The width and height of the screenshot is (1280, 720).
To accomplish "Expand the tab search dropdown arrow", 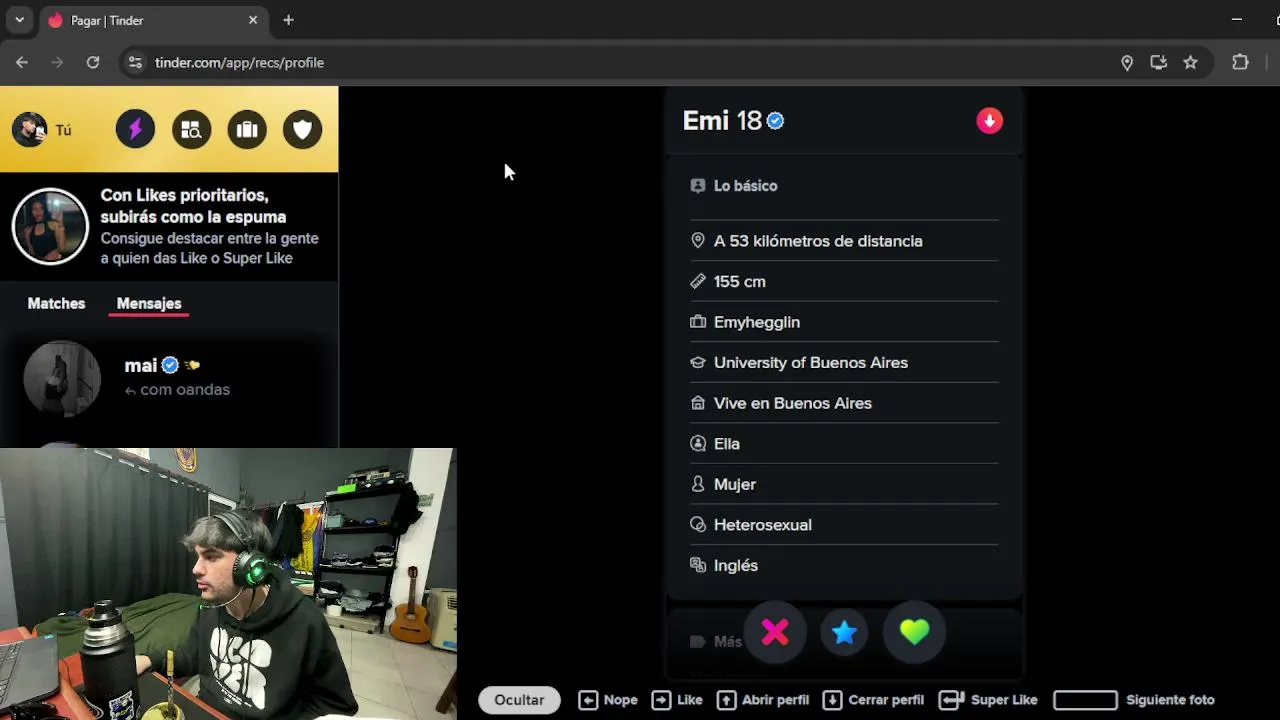I will (x=19, y=20).
